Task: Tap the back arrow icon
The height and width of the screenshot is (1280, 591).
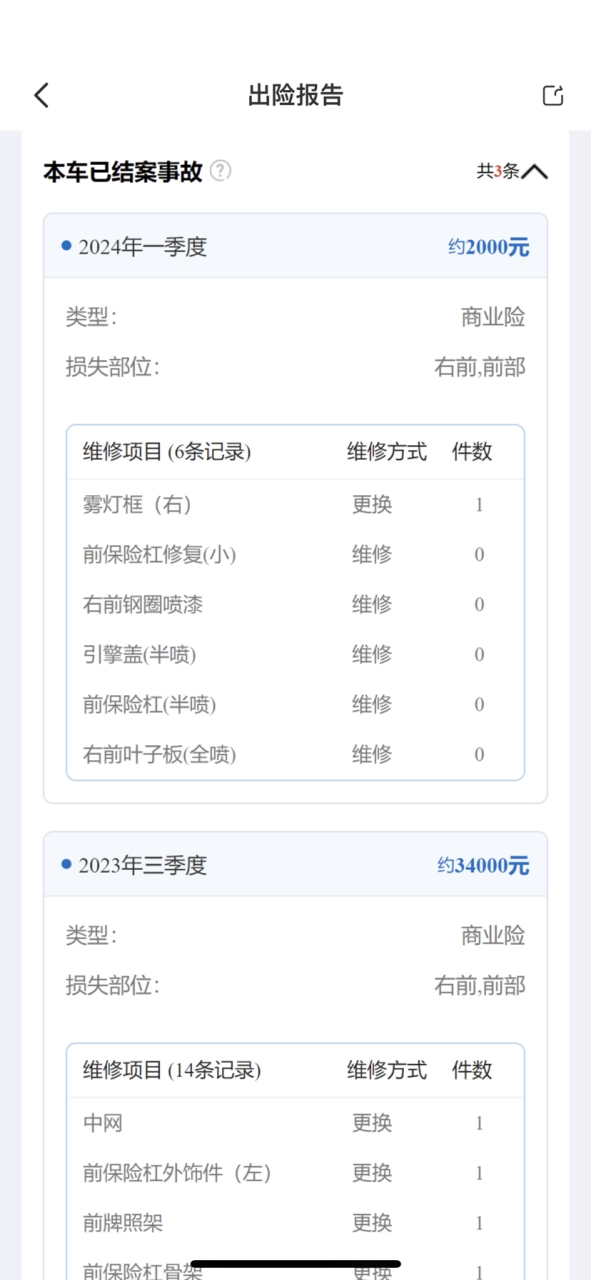Action: point(41,95)
